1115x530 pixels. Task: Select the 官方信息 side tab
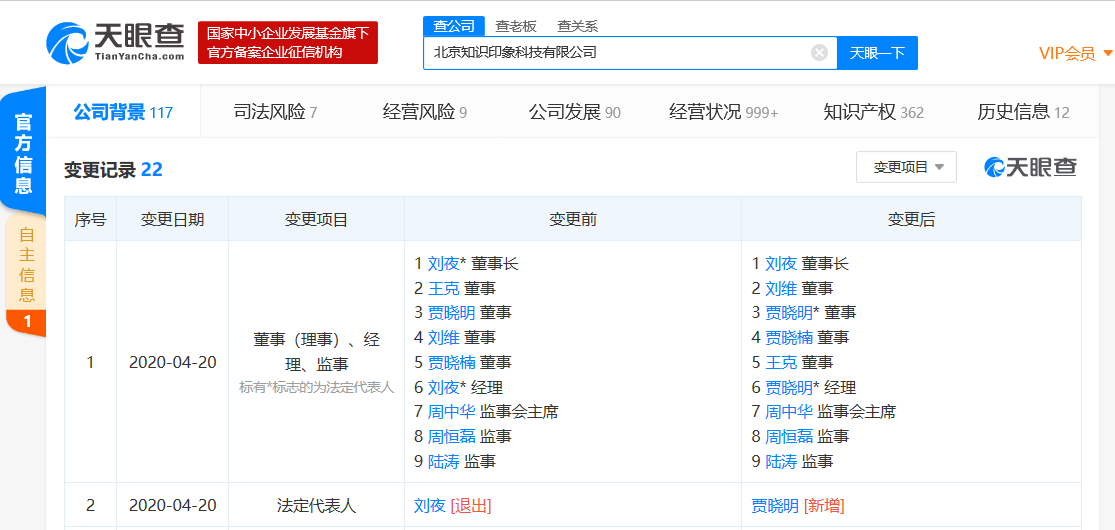coord(23,154)
